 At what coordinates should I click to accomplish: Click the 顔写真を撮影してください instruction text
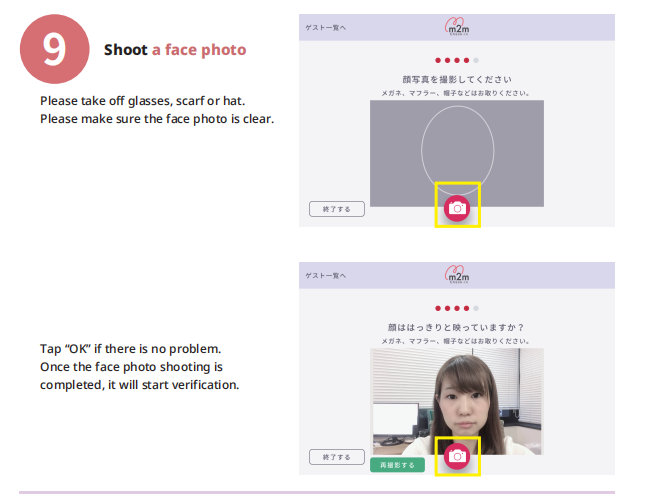click(x=456, y=79)
